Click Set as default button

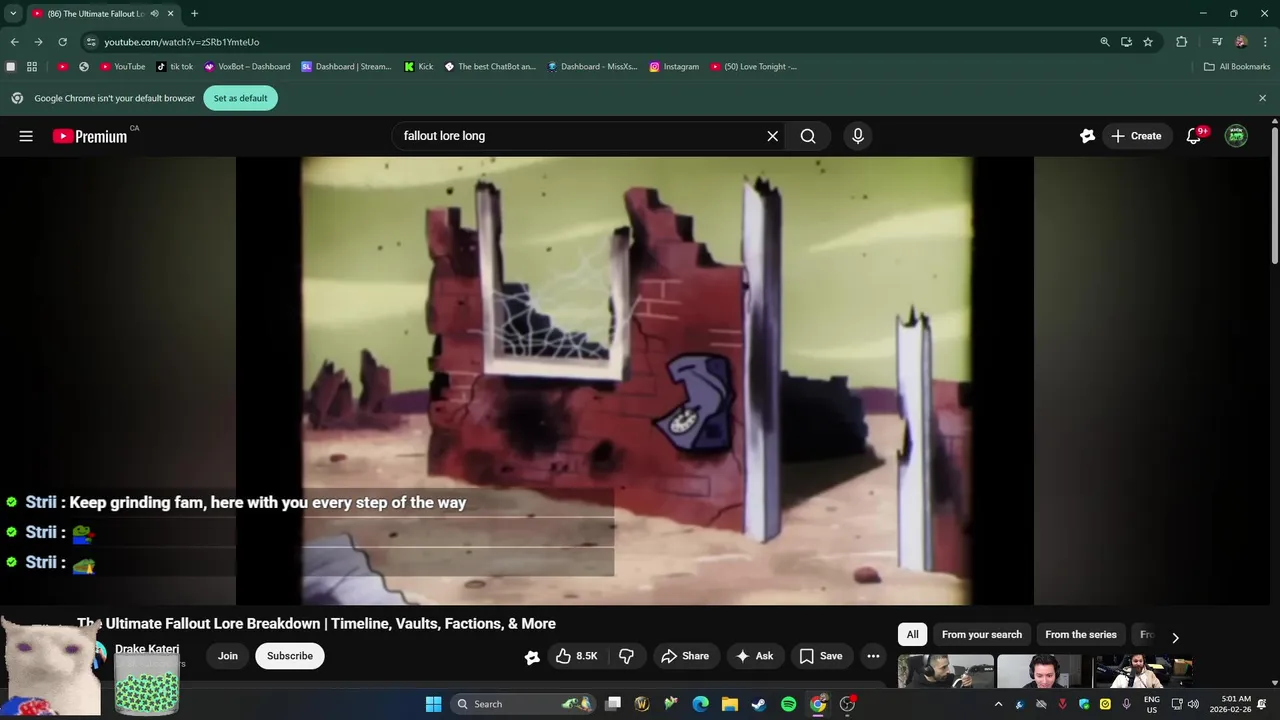click(240, 98)
